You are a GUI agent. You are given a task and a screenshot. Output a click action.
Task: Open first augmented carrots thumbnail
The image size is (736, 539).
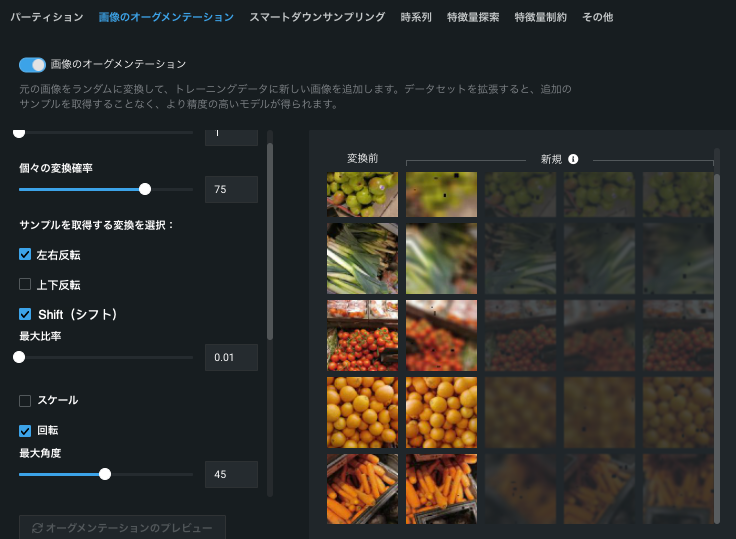441,489
